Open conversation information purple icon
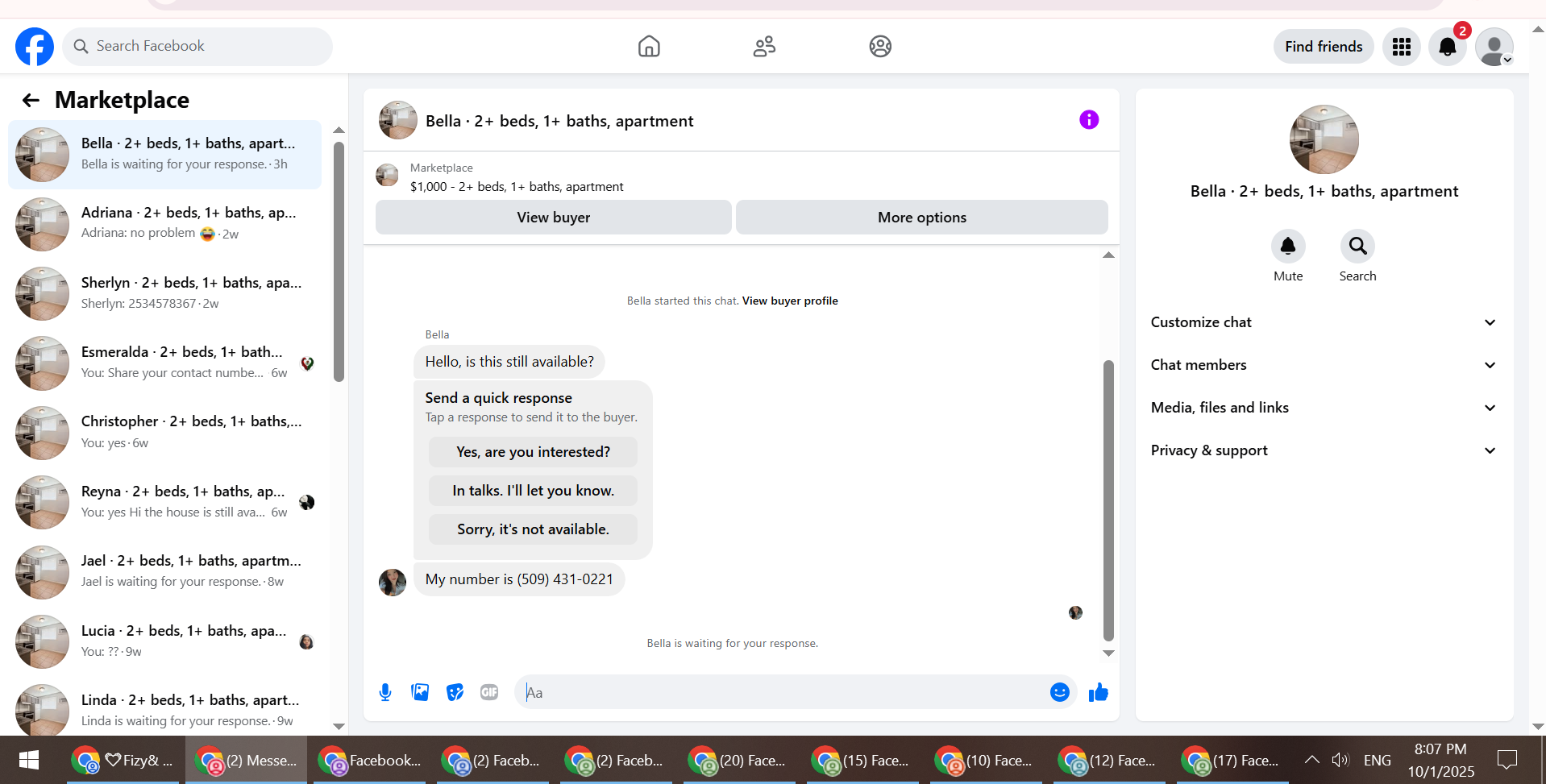Viewport: 1546px width, 784px height. tap(1089, 120)
